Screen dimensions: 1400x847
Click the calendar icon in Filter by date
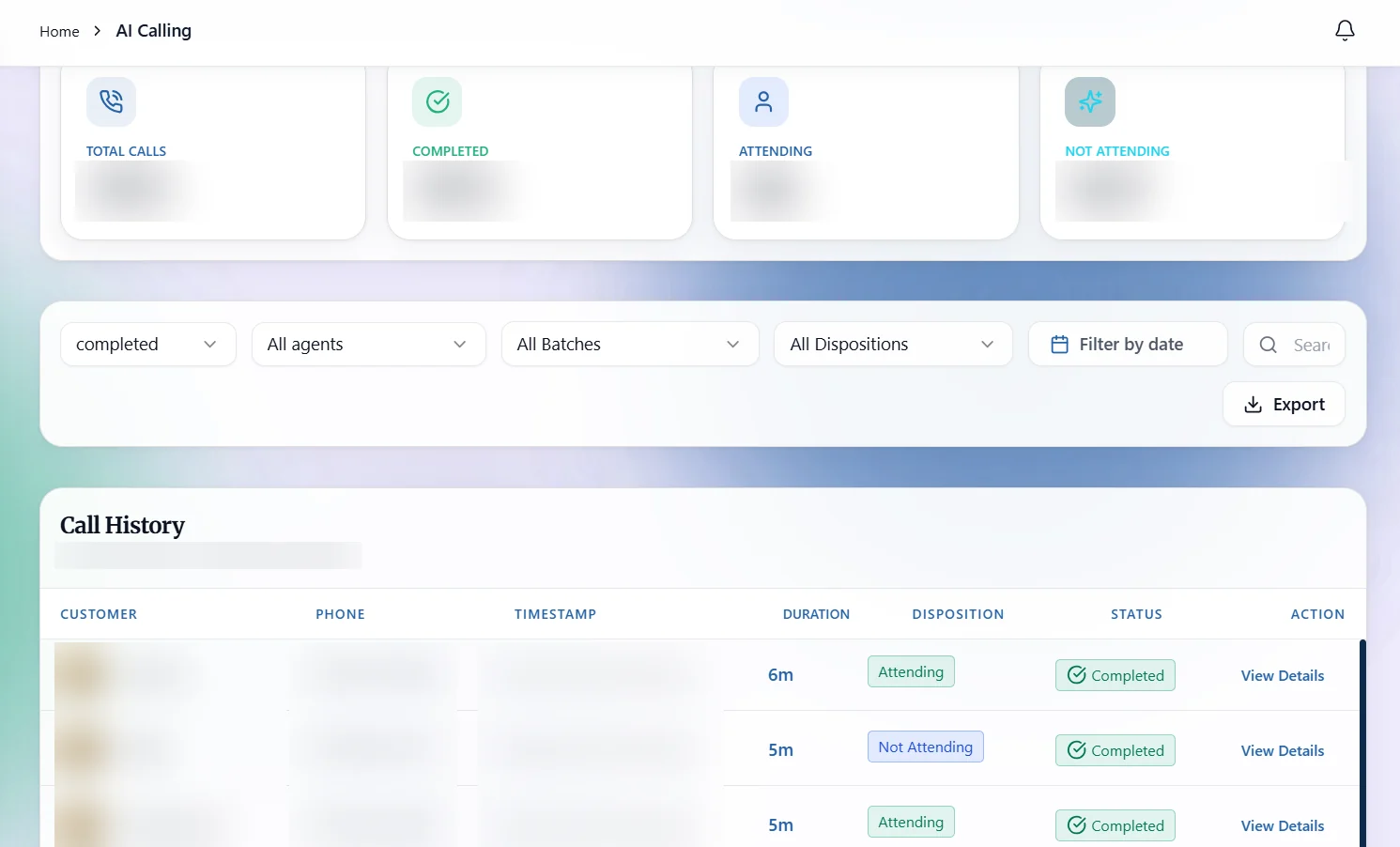tap(1059, 345)
